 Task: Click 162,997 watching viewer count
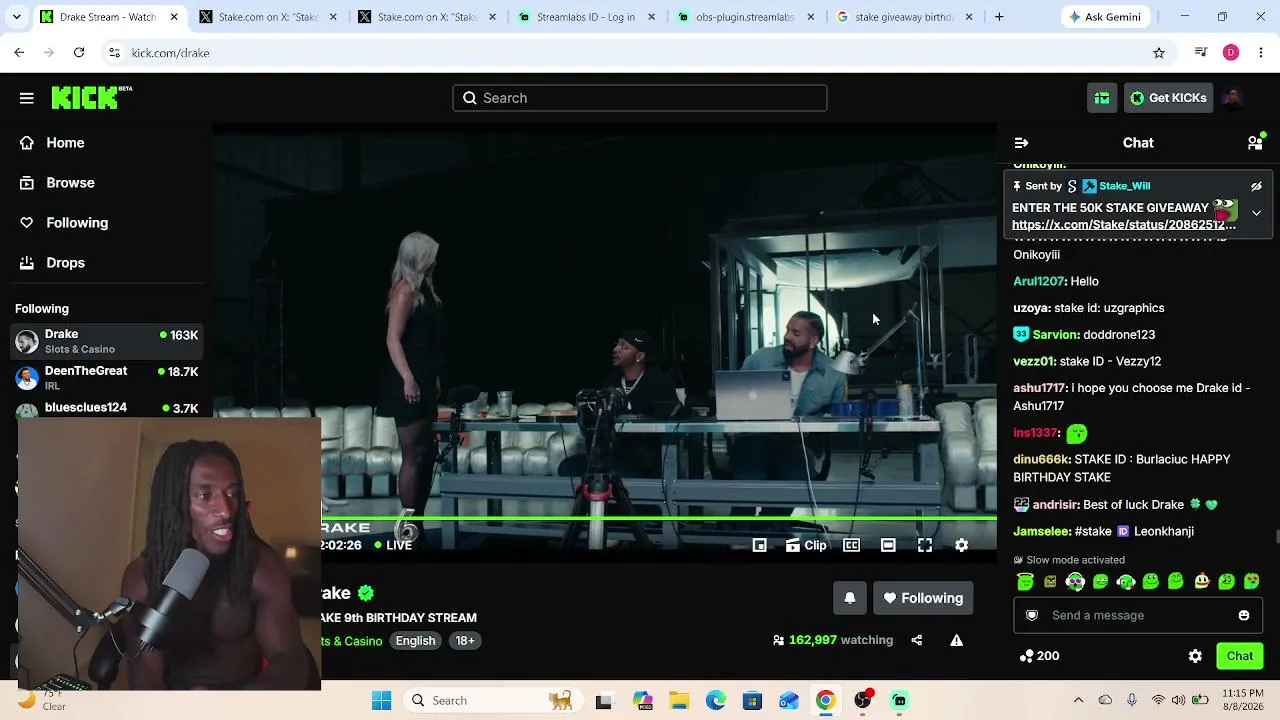tap(833, 640)
